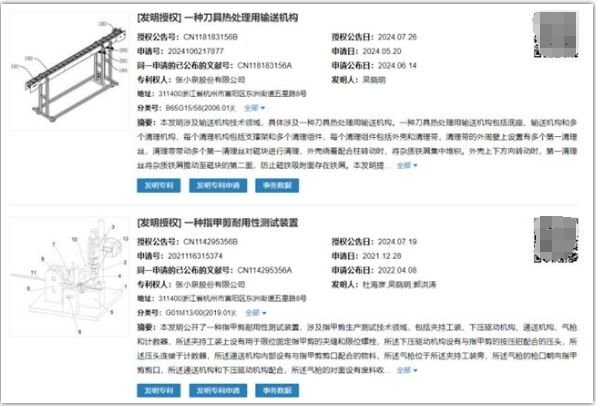Click published document number CN118183156A
This screenshot has height=406, width=596.
click(x=265, y=65)
